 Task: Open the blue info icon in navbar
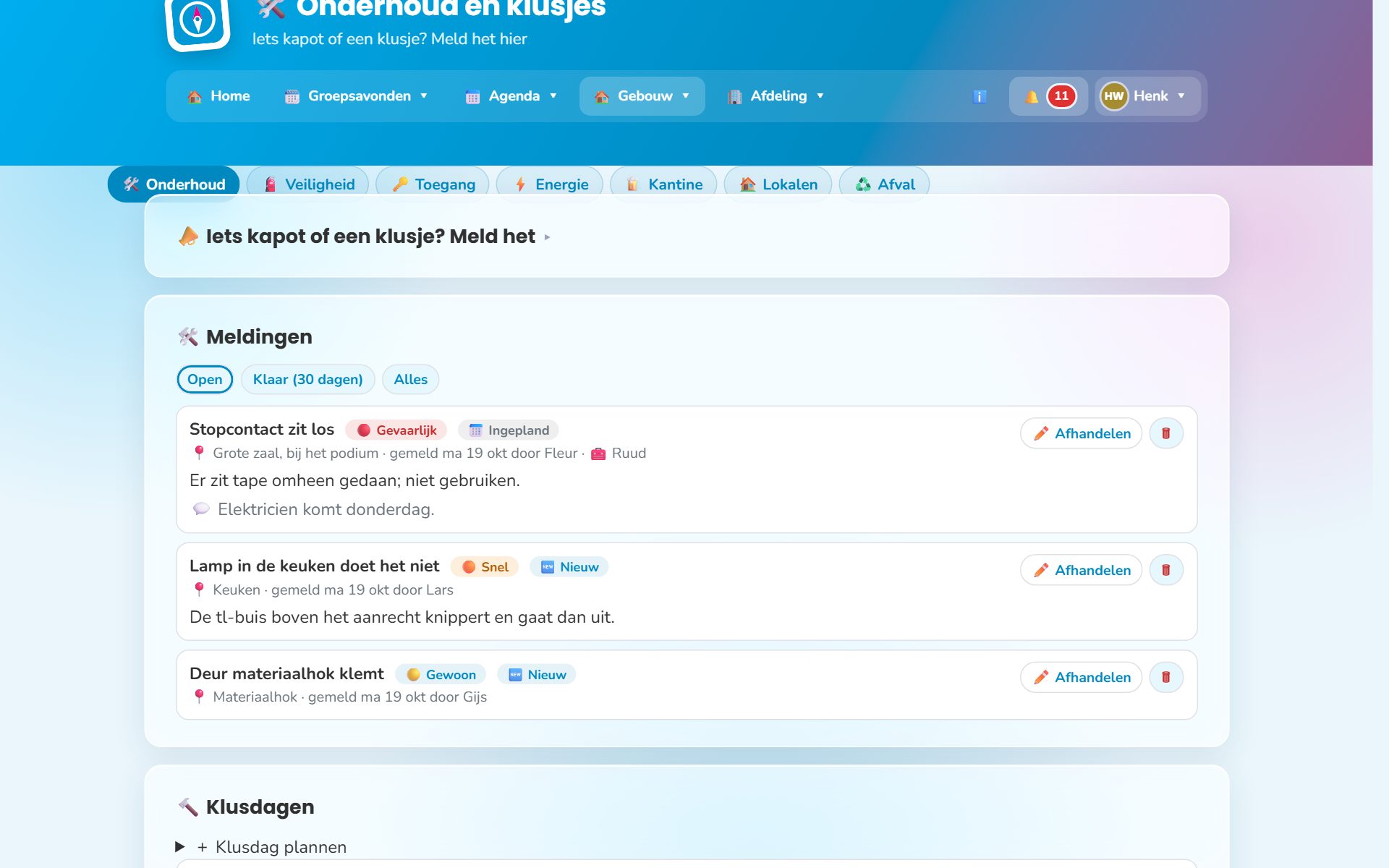(980, 96)
